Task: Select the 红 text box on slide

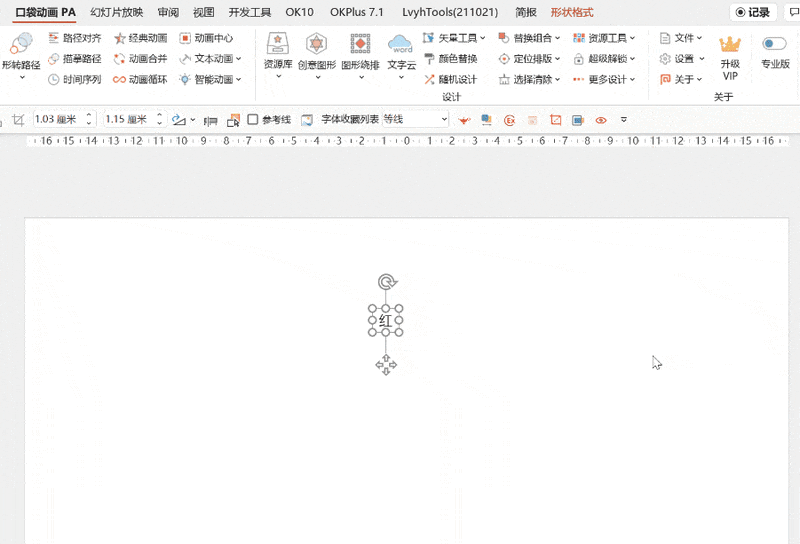Action: 385,320
